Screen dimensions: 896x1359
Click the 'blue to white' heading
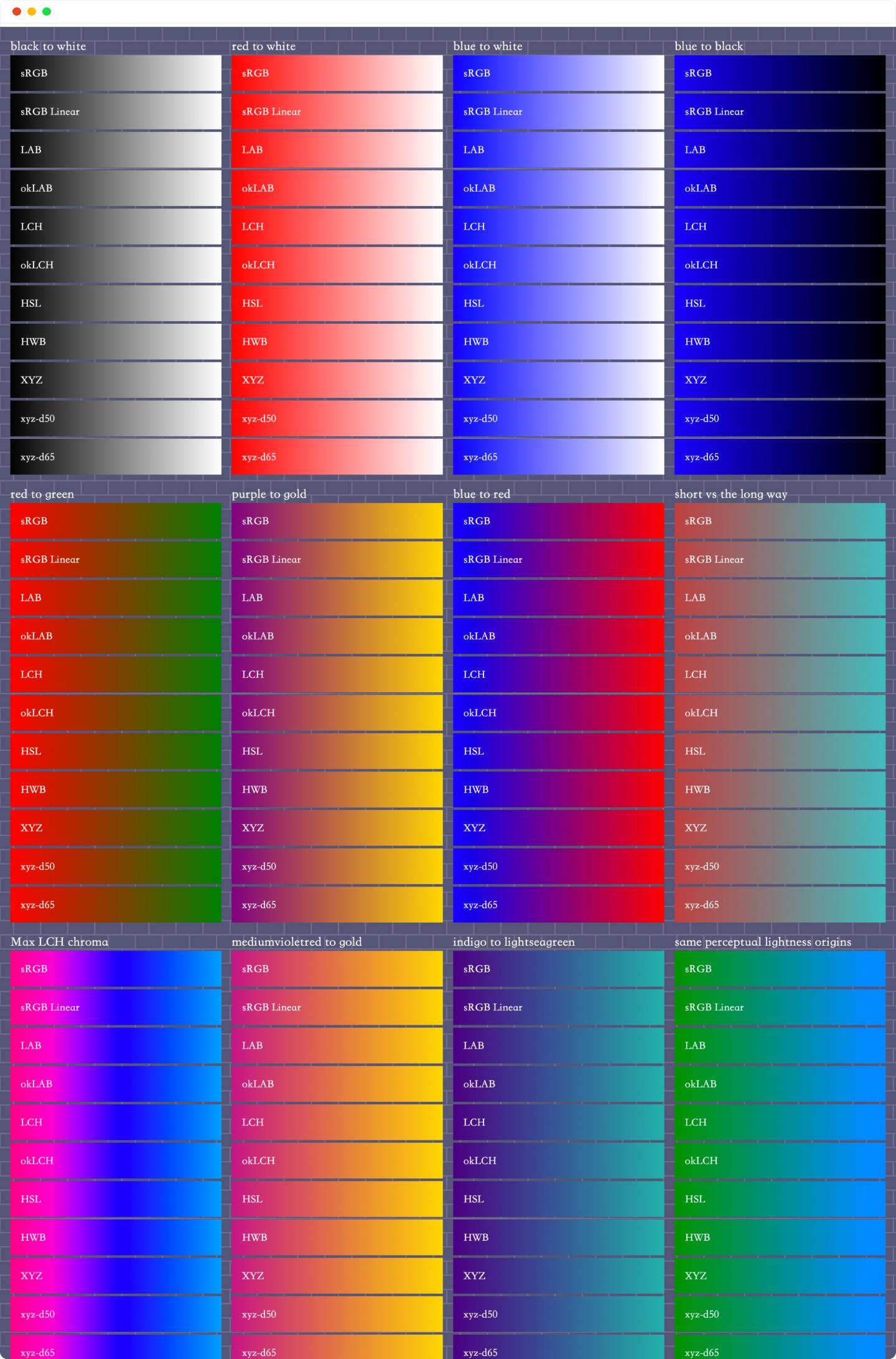tap(488, 46)
